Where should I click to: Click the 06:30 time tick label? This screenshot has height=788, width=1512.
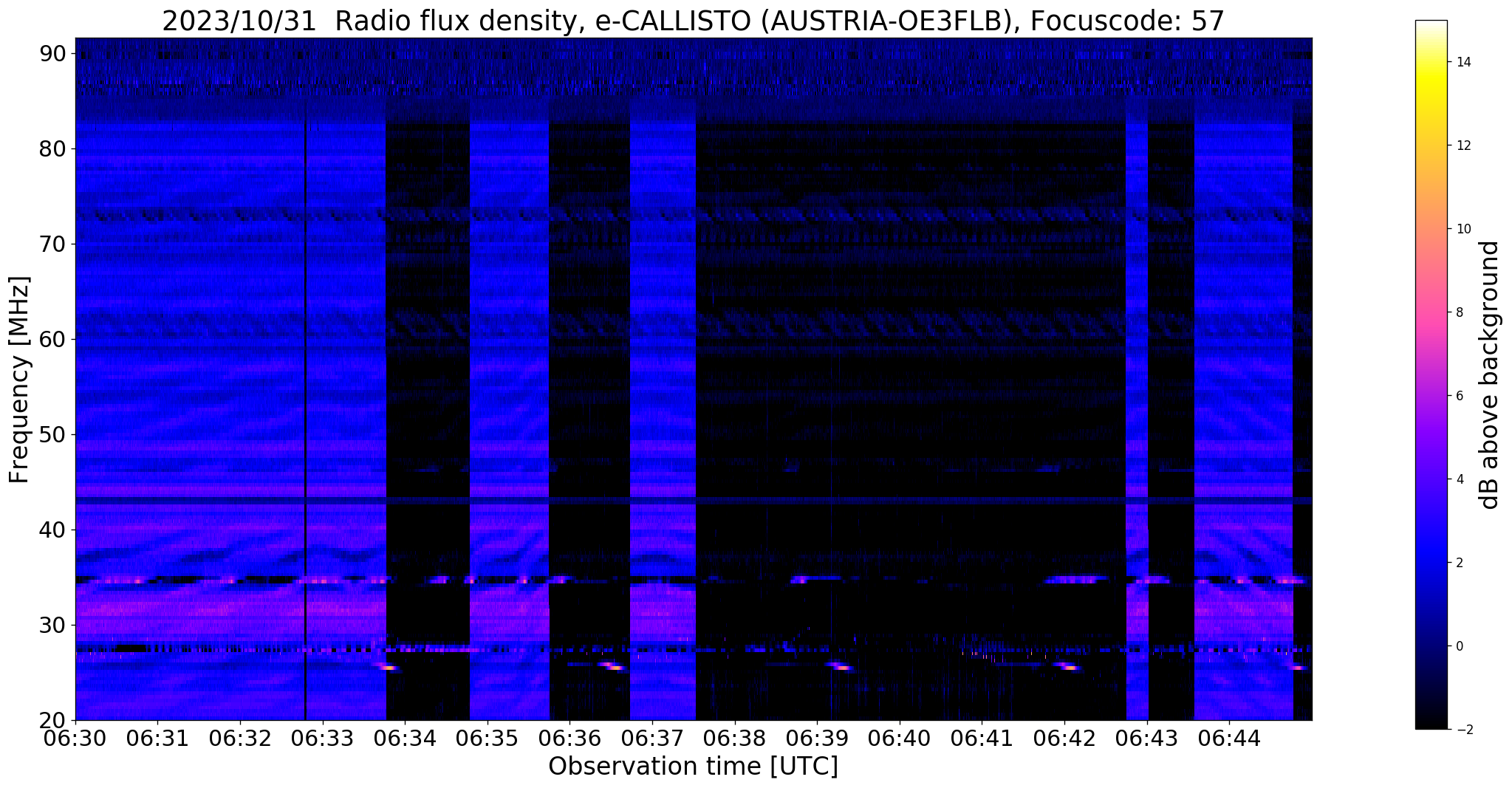(75, 738)
